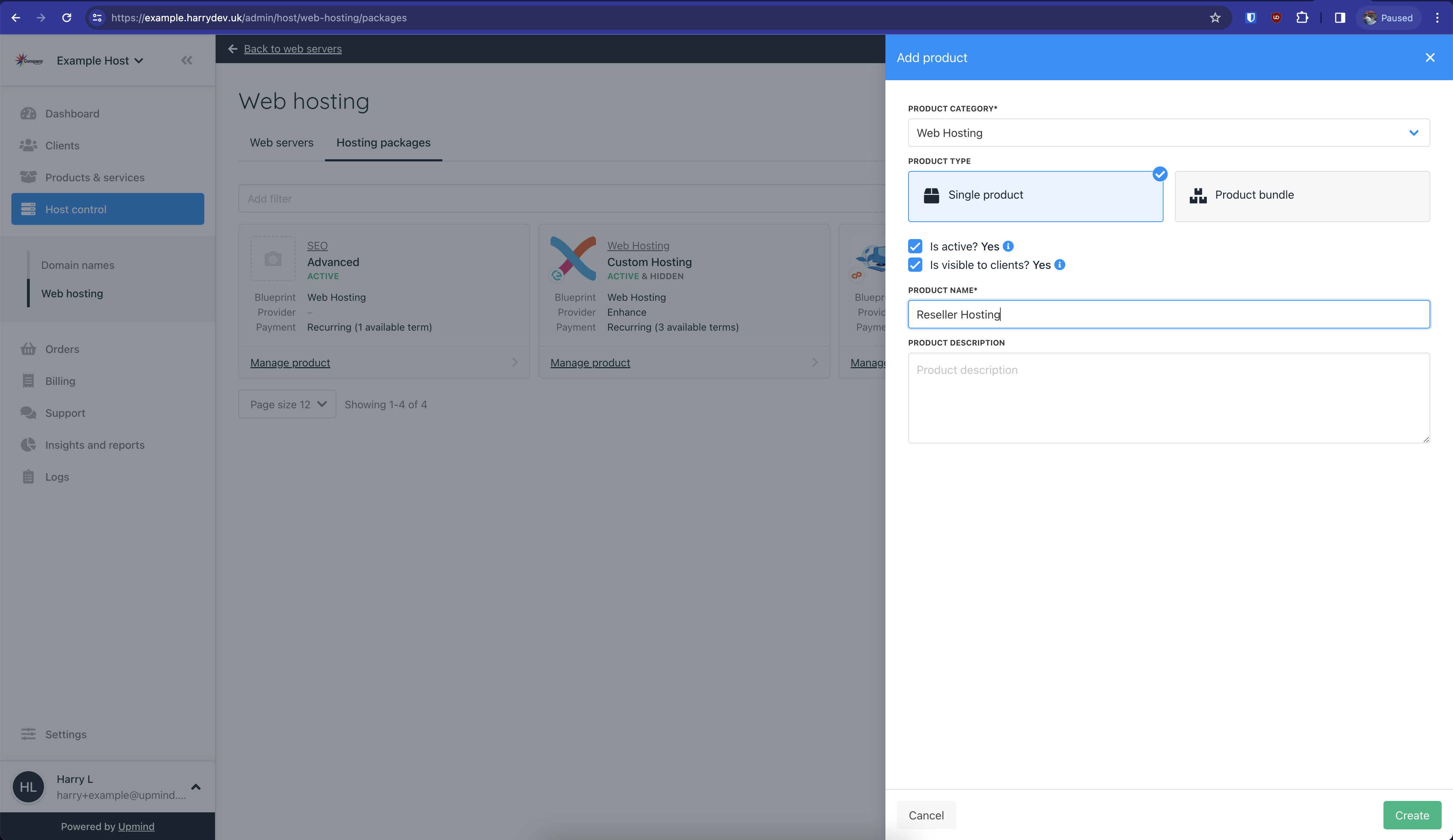Collapse the sidebar with double chevron
This screenshot has height=840, width=1453.
coord(186,60)
